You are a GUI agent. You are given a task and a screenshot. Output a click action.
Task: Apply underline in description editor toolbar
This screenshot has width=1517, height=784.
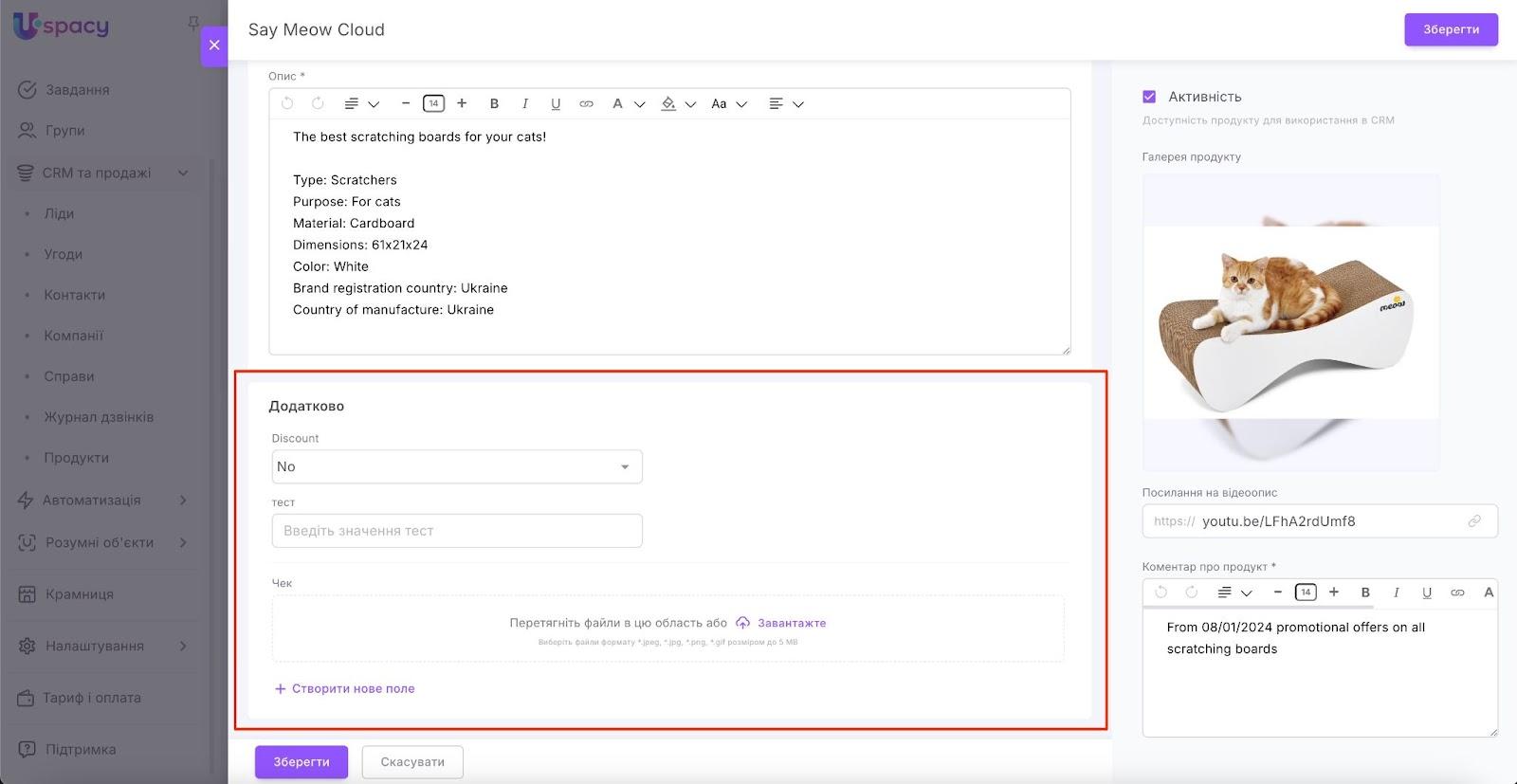click(x=556, y=103)
